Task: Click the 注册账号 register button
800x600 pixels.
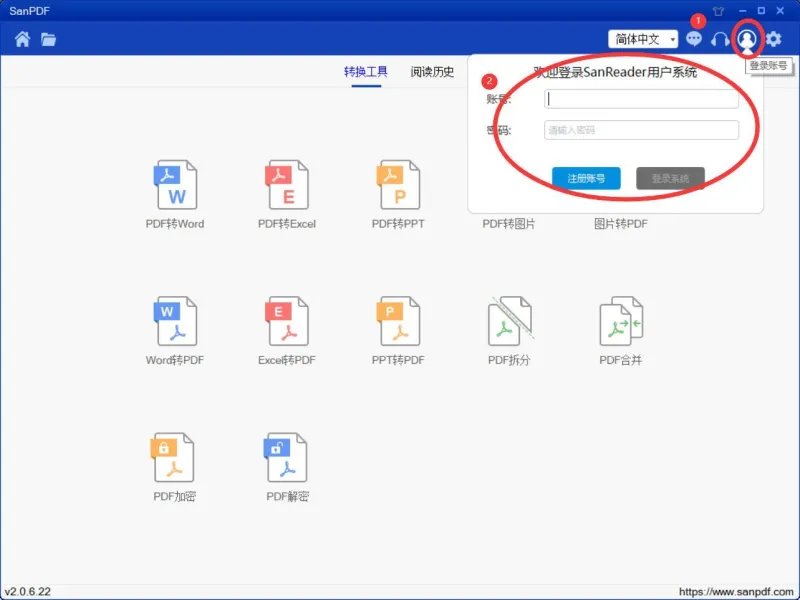Action: (586, 179)
